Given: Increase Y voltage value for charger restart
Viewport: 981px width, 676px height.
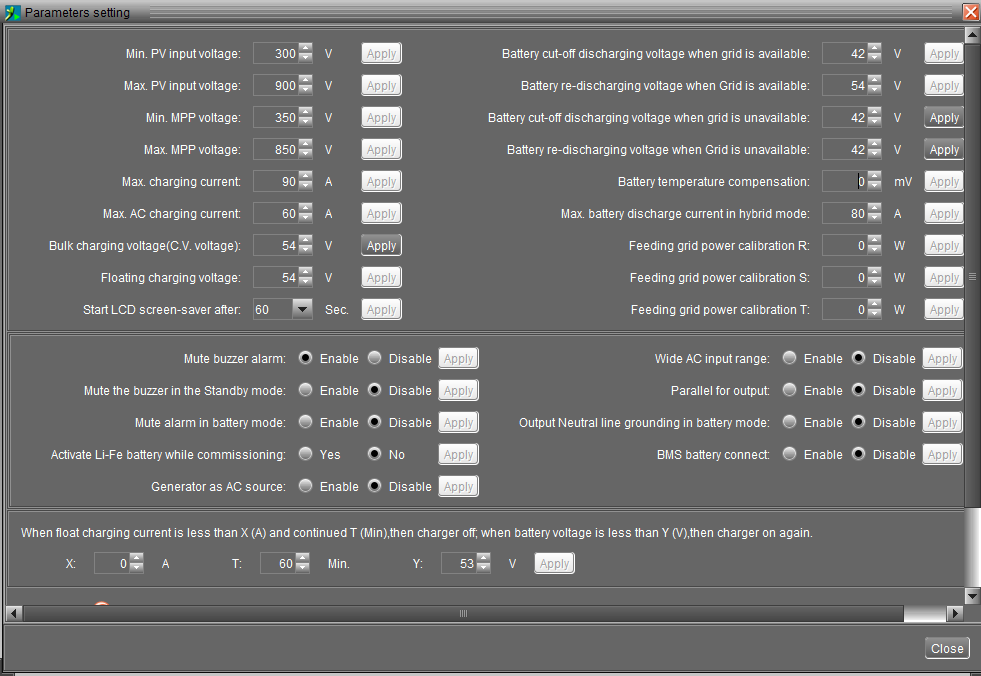Looking at the screenshot, I should [484, 559].
